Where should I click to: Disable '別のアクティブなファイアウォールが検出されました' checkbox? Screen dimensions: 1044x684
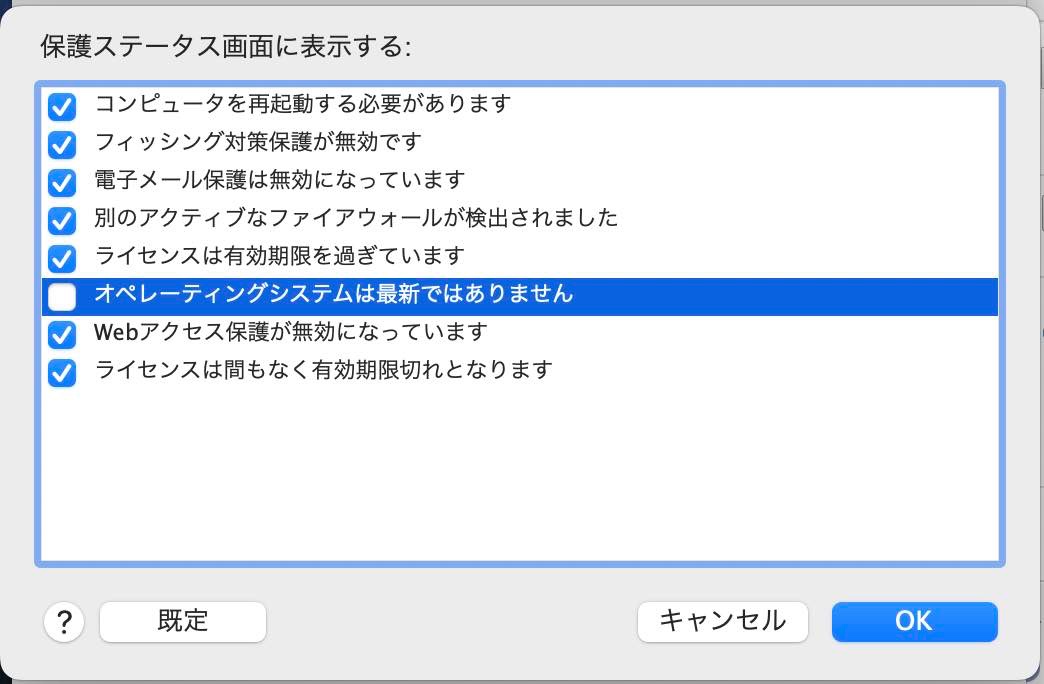(x=62, y=220)
